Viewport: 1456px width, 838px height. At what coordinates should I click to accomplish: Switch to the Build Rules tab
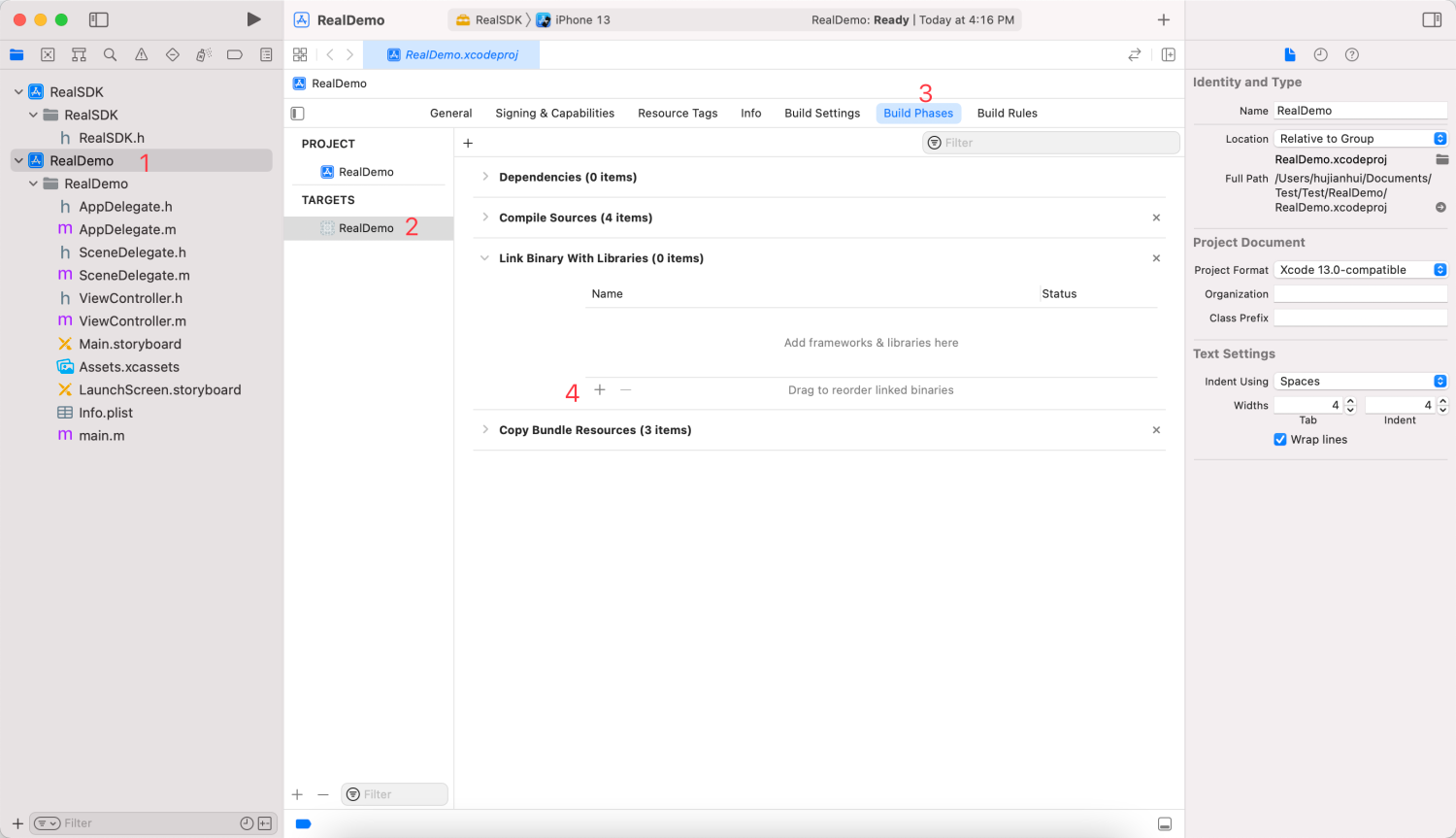[x=1008, y=114]
